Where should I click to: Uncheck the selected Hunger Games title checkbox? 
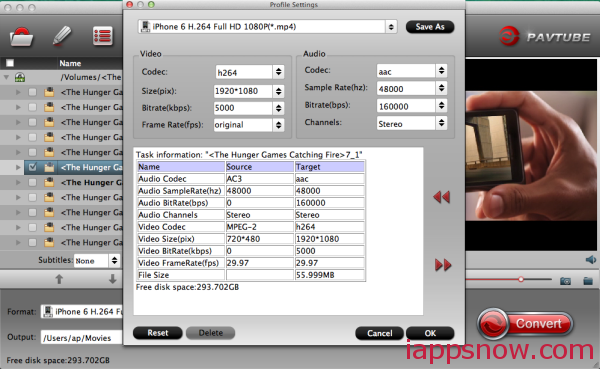[33, 167]
